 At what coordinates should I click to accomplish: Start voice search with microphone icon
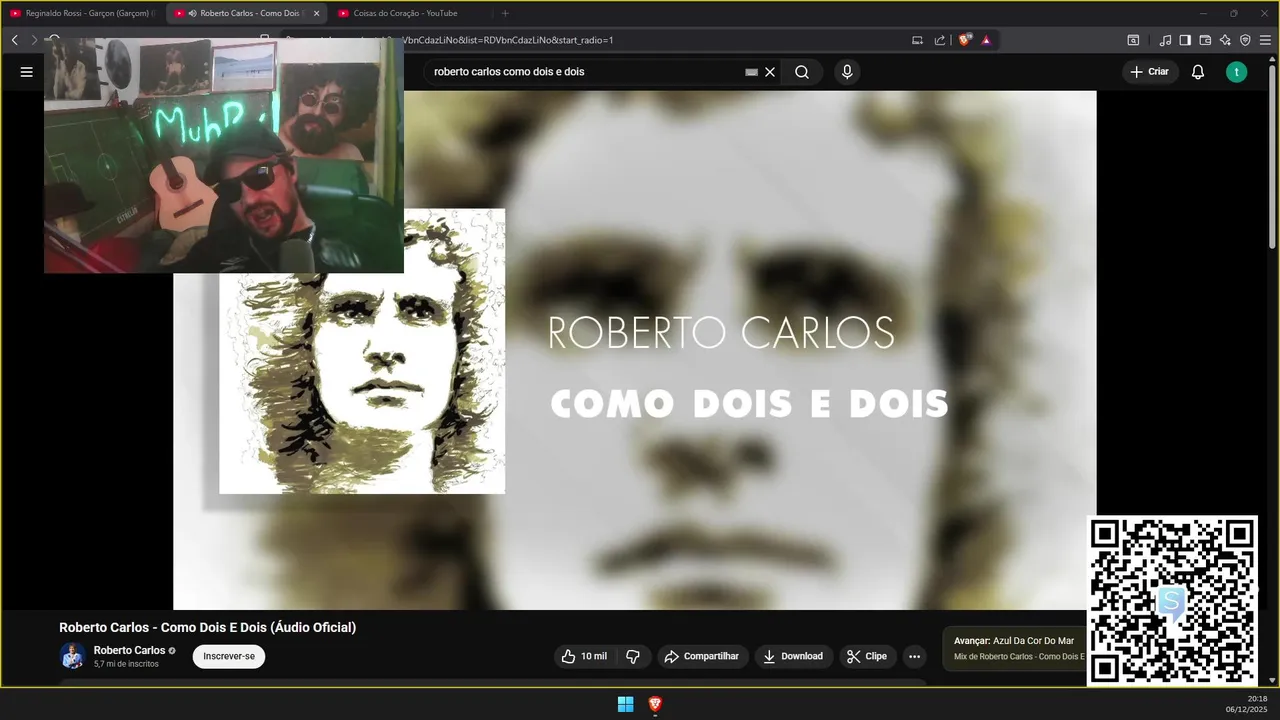[x=847, y=72]
